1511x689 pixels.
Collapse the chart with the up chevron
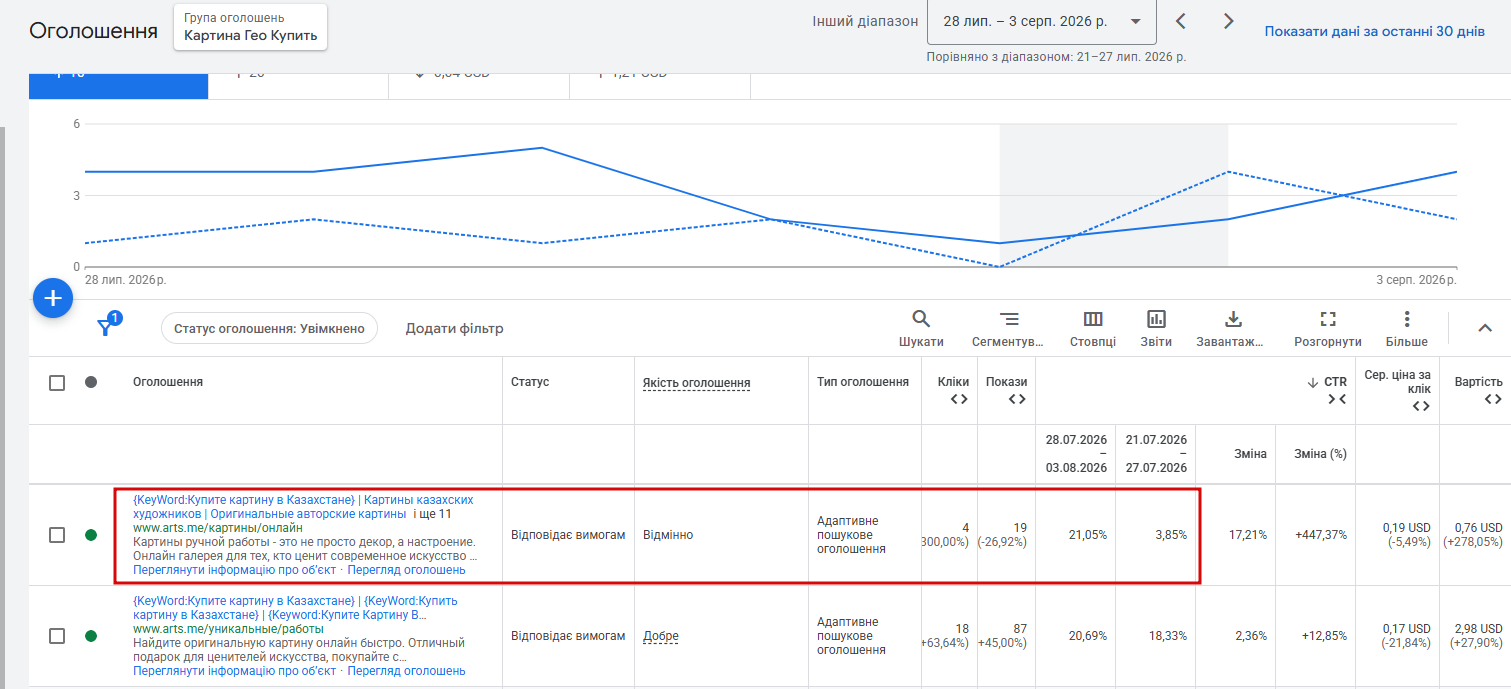coord(1485,328)
